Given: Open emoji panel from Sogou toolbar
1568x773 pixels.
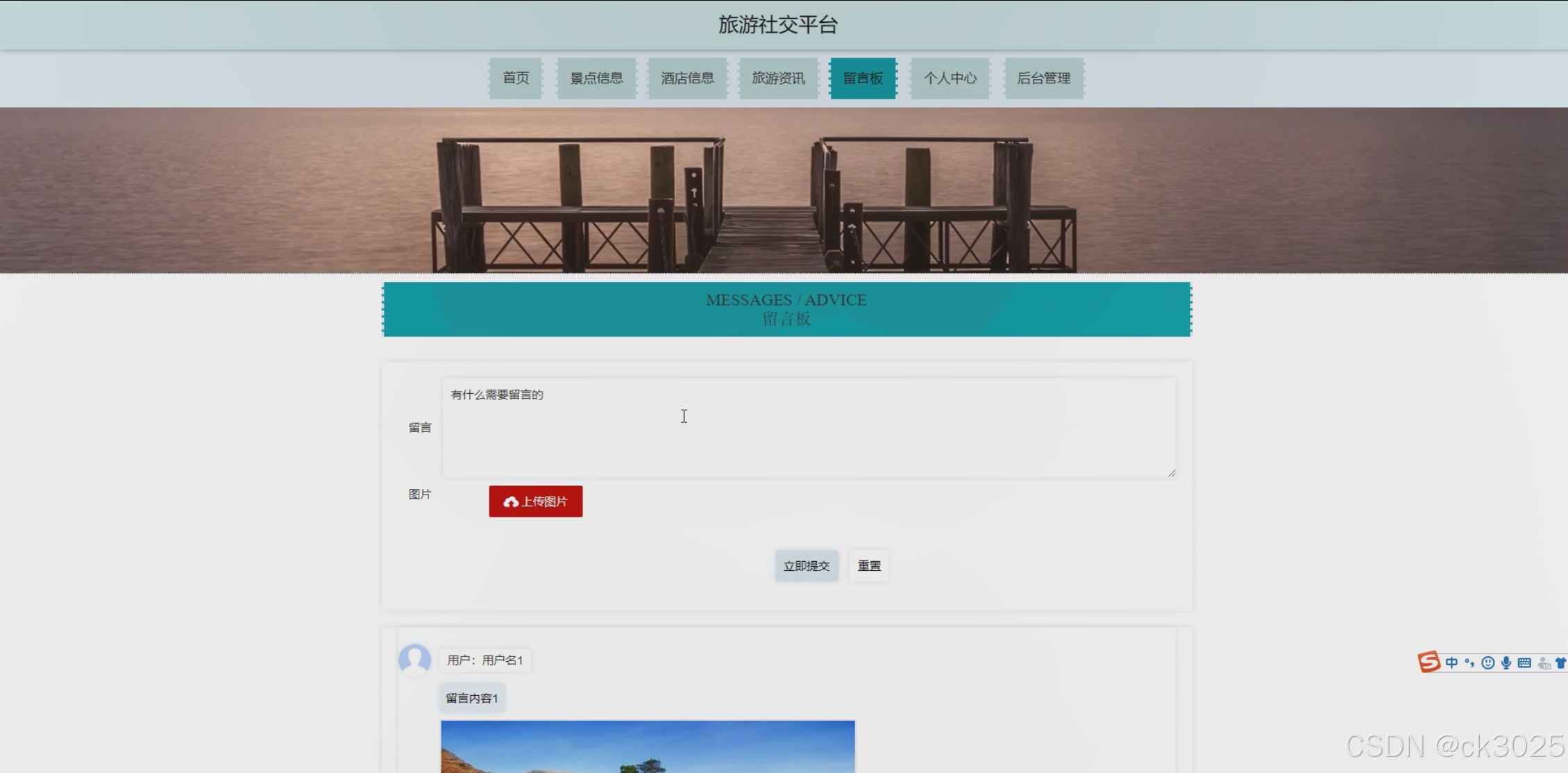Looking at the screenshot, I should coord(1487,663).
